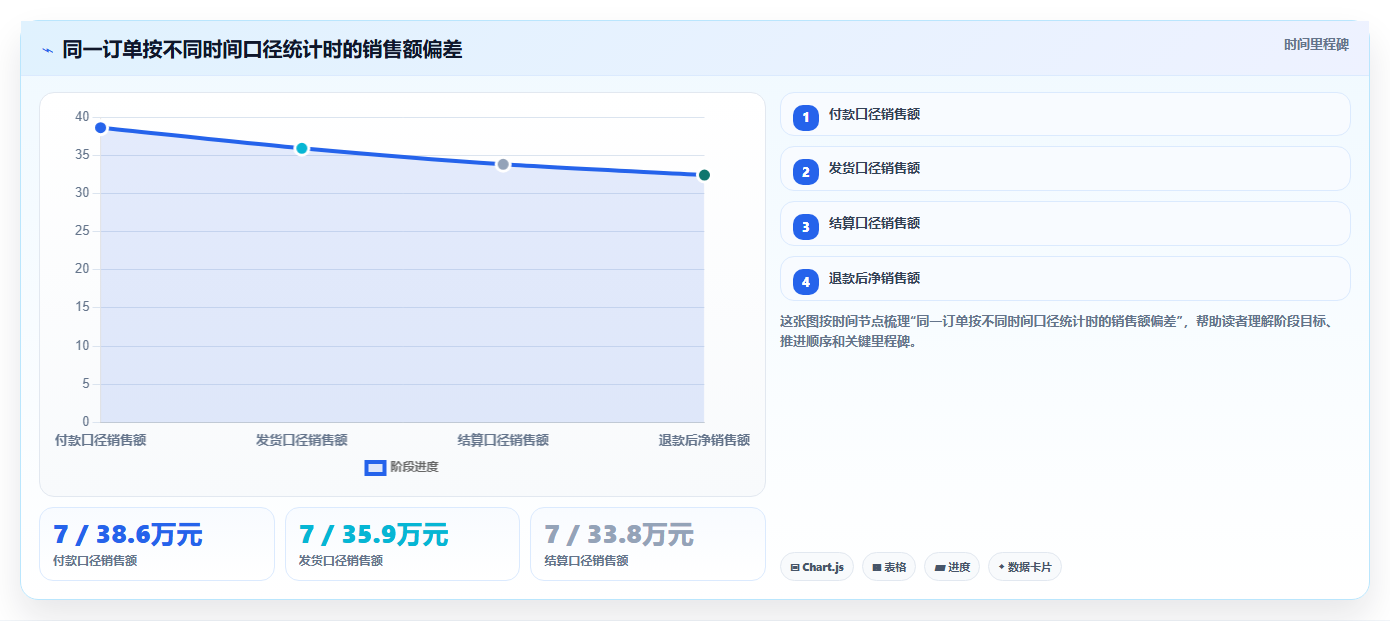Select the cyan data point at 发货口径销售额
Viewport: 1390px width, 621px height.
[x=301, y=148]
